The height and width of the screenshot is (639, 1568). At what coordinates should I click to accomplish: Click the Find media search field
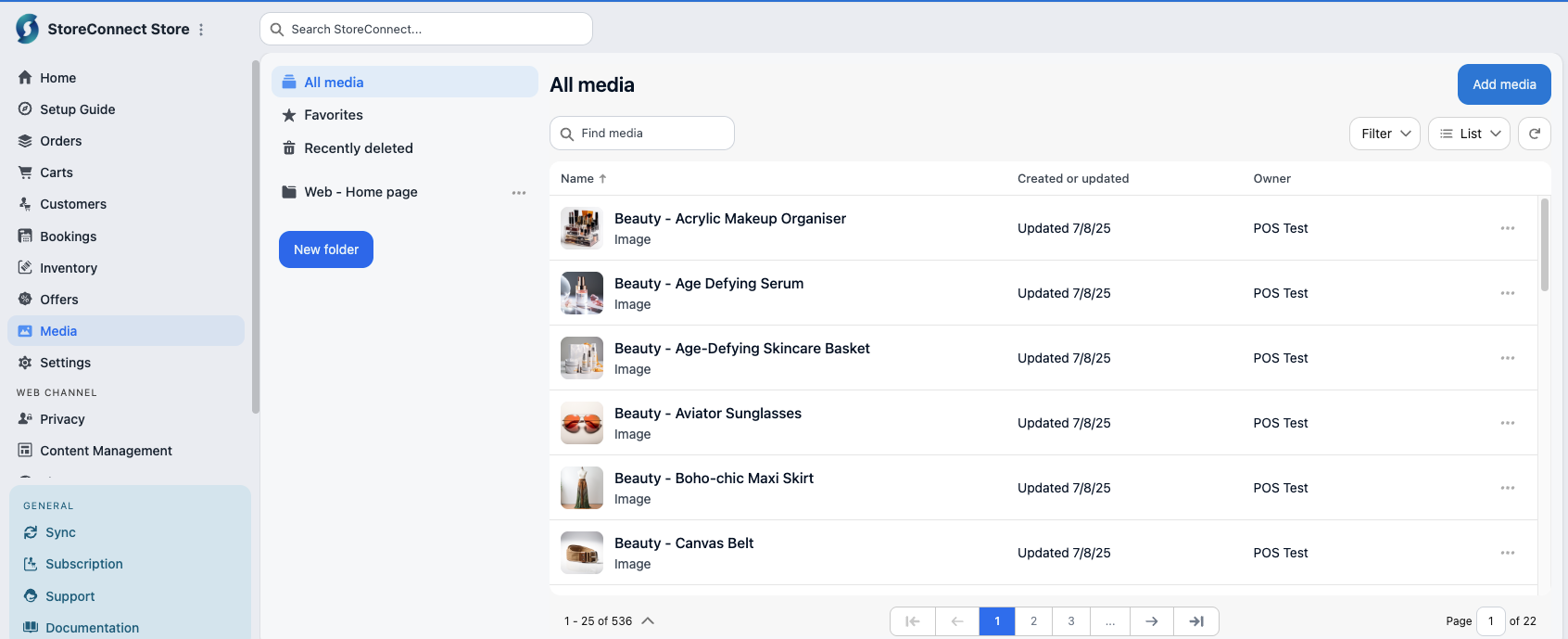click(642, 134)
